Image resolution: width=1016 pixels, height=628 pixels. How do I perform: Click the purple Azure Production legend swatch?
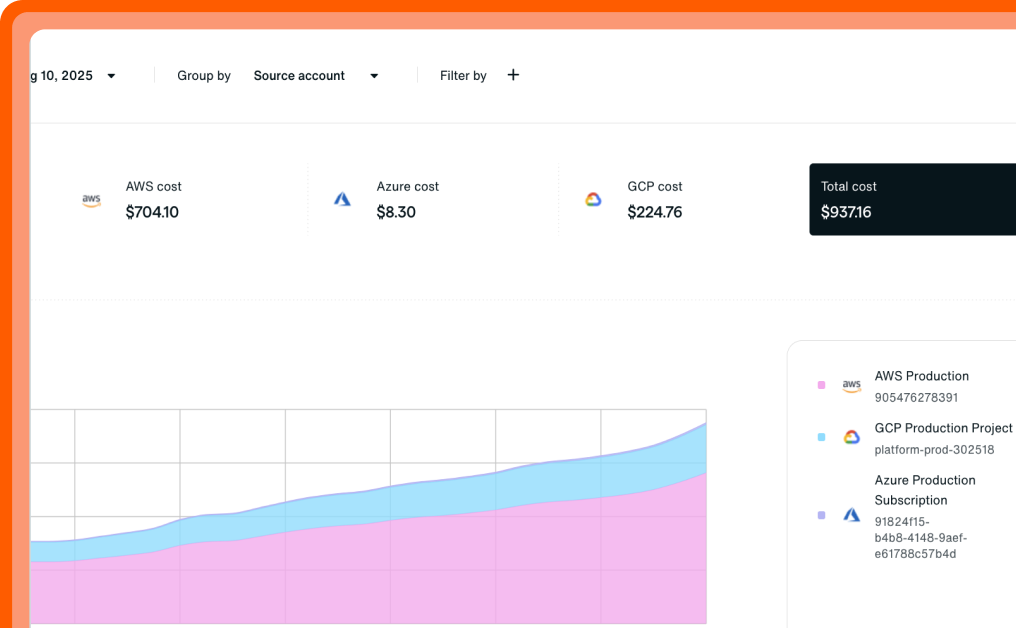click(822, 515)
